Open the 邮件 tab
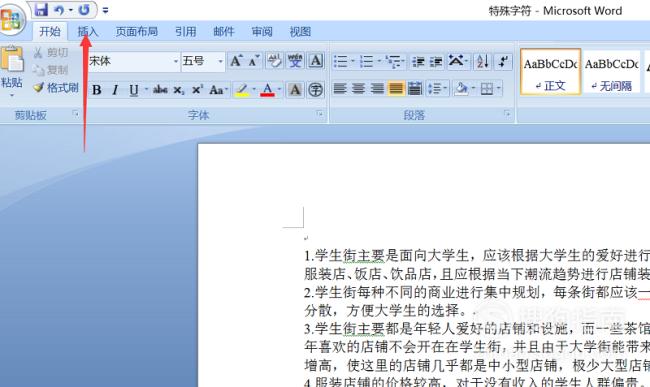 tap(224, 31)
